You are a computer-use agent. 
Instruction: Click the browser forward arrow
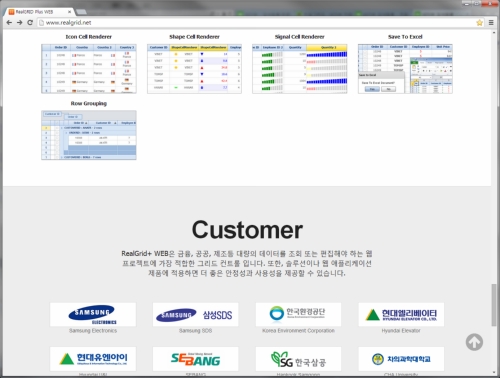click(20, 22)
